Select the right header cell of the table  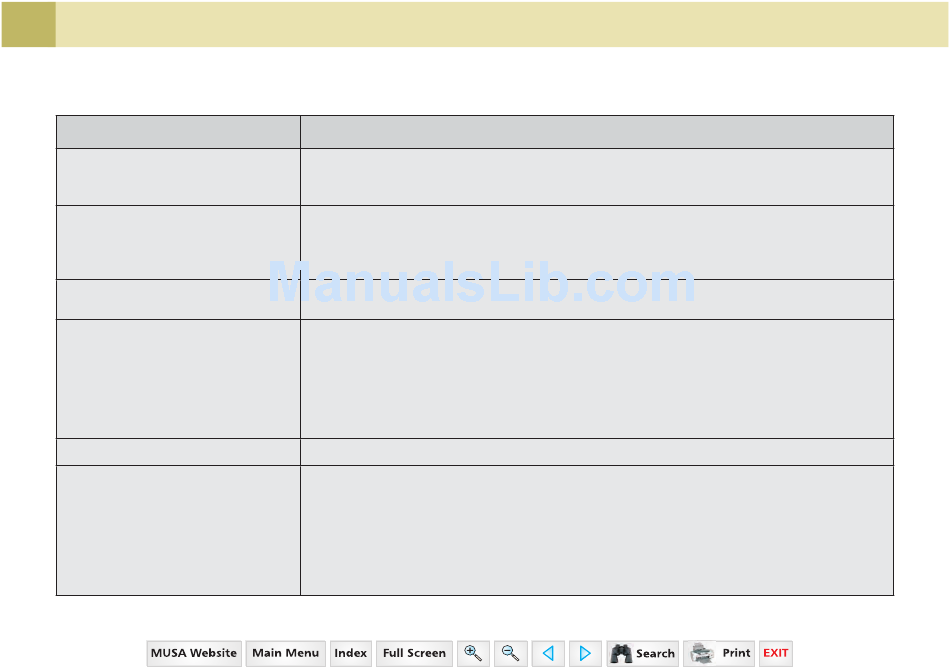point(596,132)
